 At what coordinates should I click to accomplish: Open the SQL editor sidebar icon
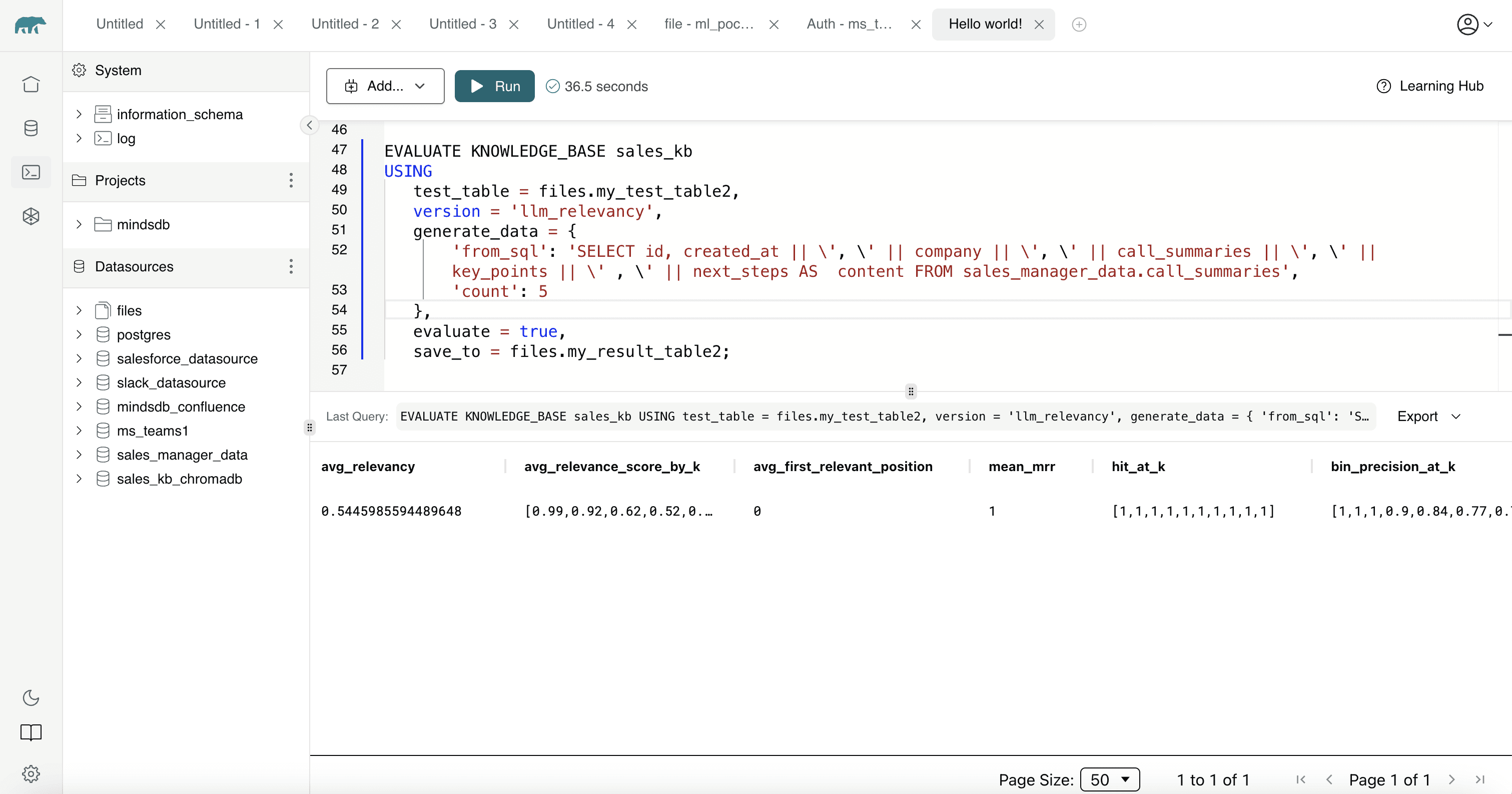pos(31,172)
